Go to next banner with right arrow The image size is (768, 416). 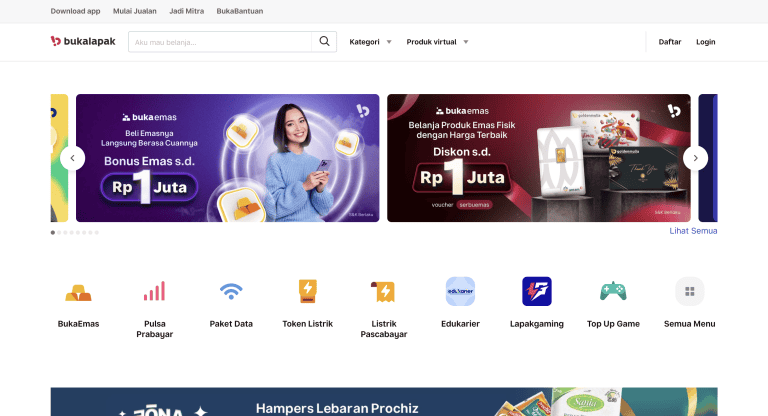point(696,158)
